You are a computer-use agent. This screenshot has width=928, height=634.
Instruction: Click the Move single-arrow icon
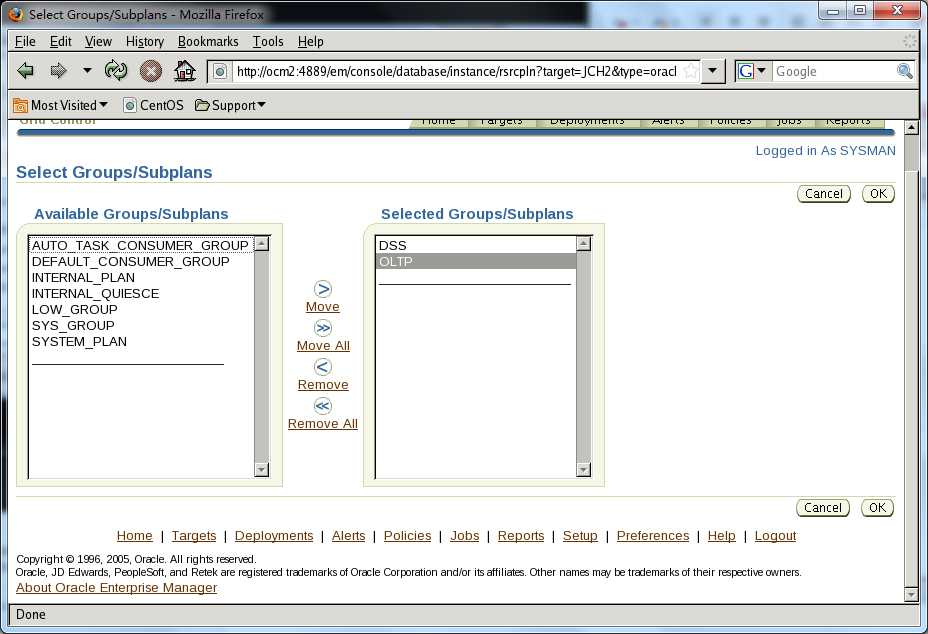pyautogui.click(x=323, y=289)
